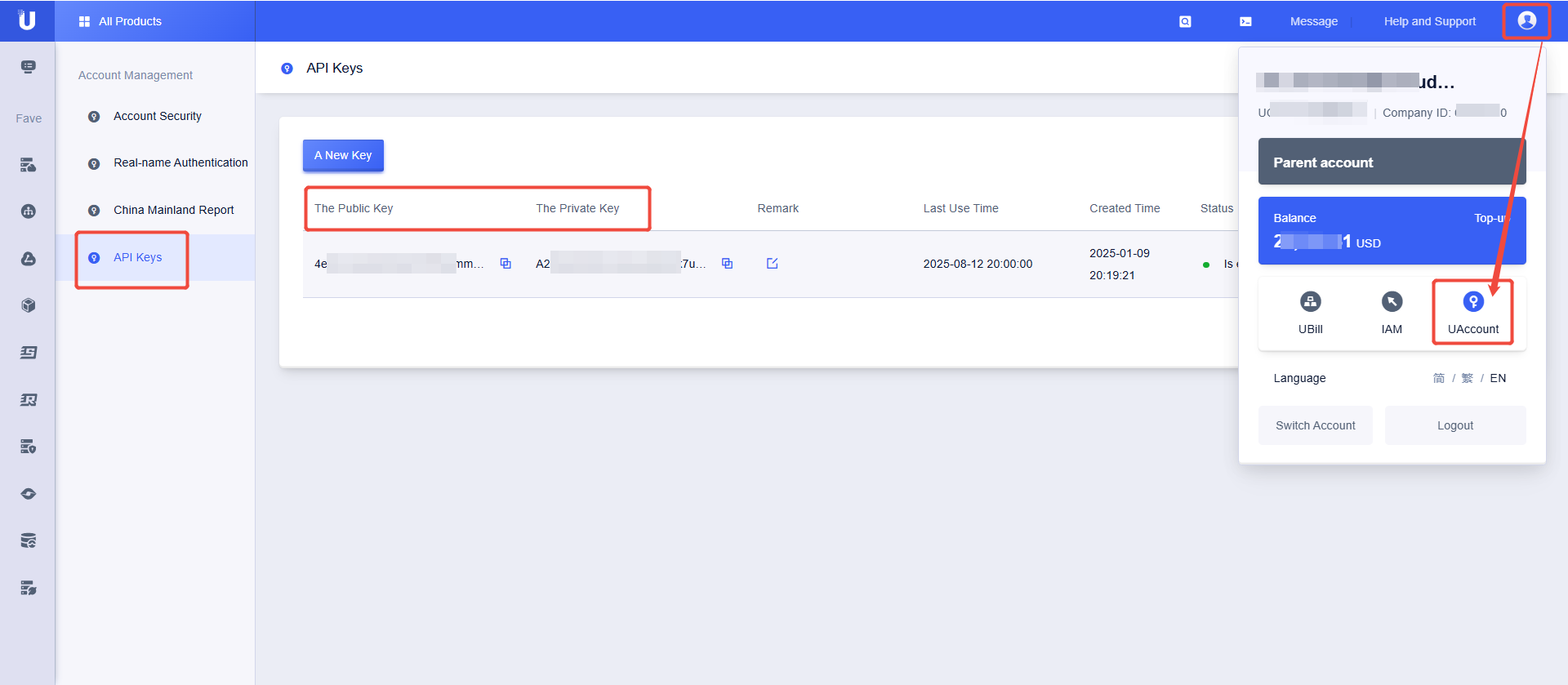
Task: Go to Real-name Authentication page
Action: [180, 162]
